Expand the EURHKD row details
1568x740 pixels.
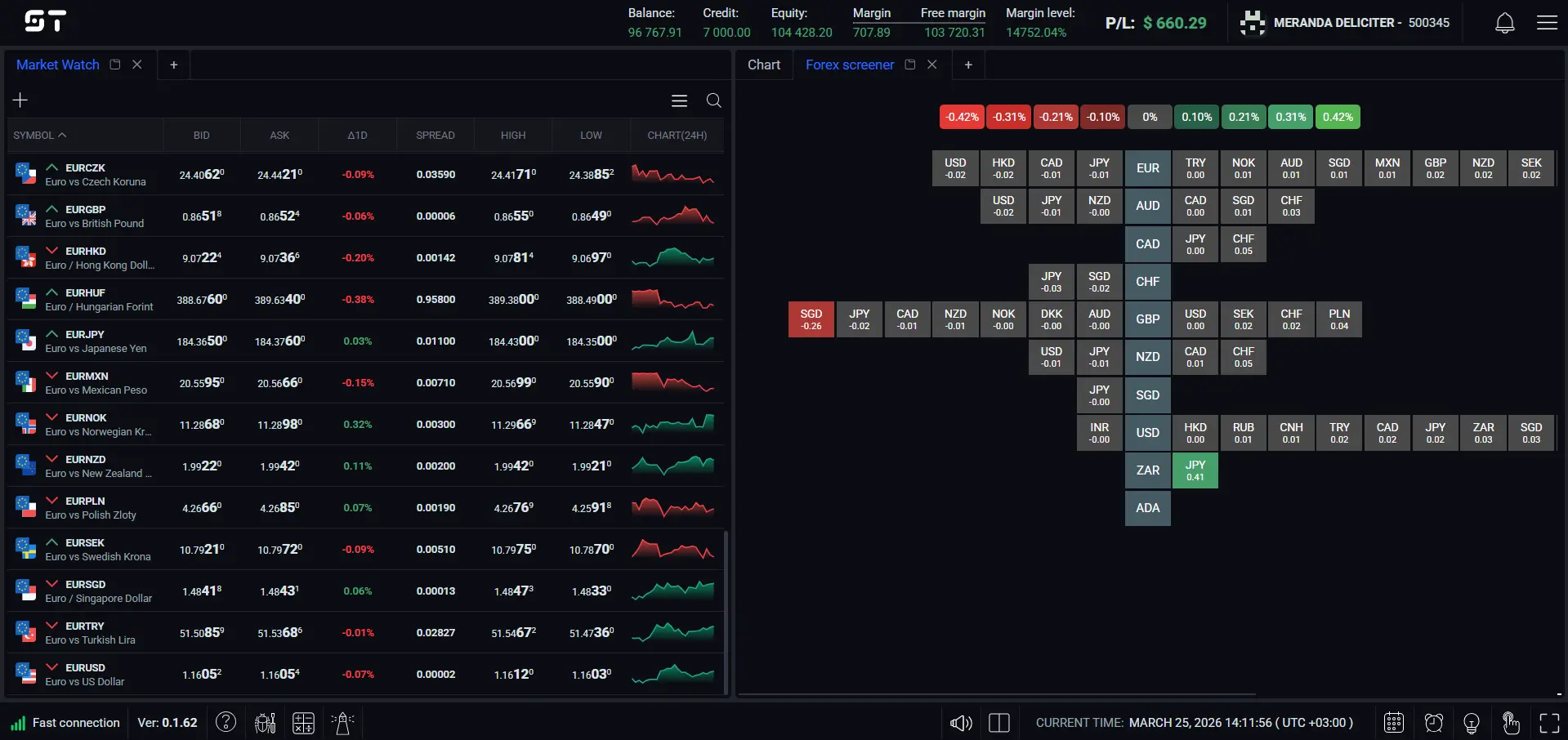pyautogui.click(x=51, y=250)
